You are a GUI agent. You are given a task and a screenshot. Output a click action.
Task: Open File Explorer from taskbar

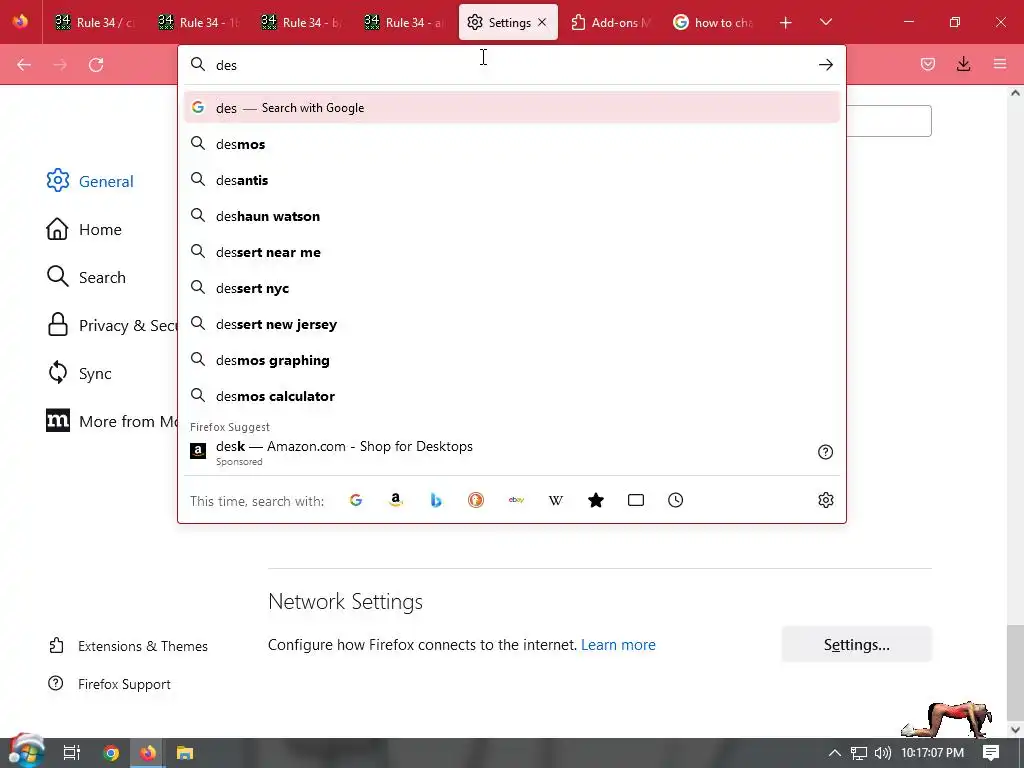(x=185, y=753)
